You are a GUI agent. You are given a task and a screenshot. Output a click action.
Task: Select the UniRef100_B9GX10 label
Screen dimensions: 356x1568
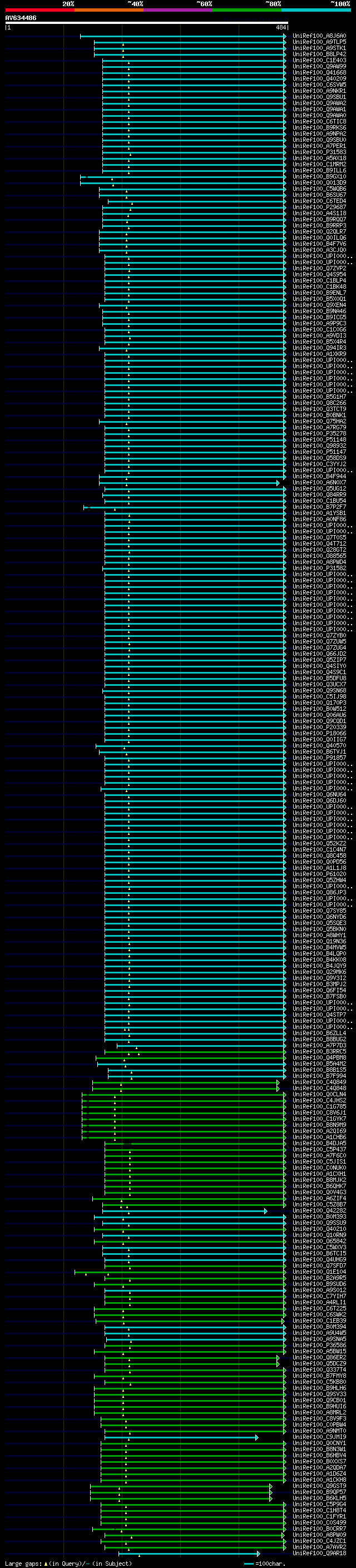point(319,176)
